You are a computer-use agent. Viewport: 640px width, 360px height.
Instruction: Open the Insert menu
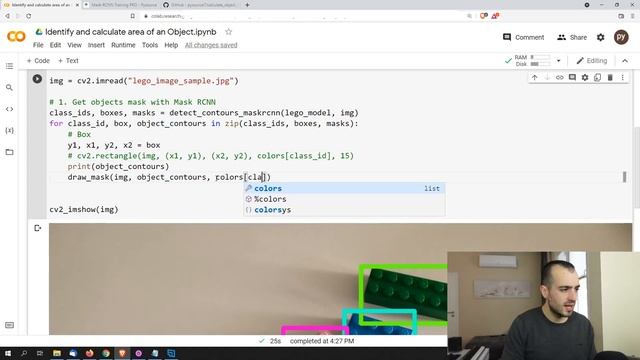point(96,45)
